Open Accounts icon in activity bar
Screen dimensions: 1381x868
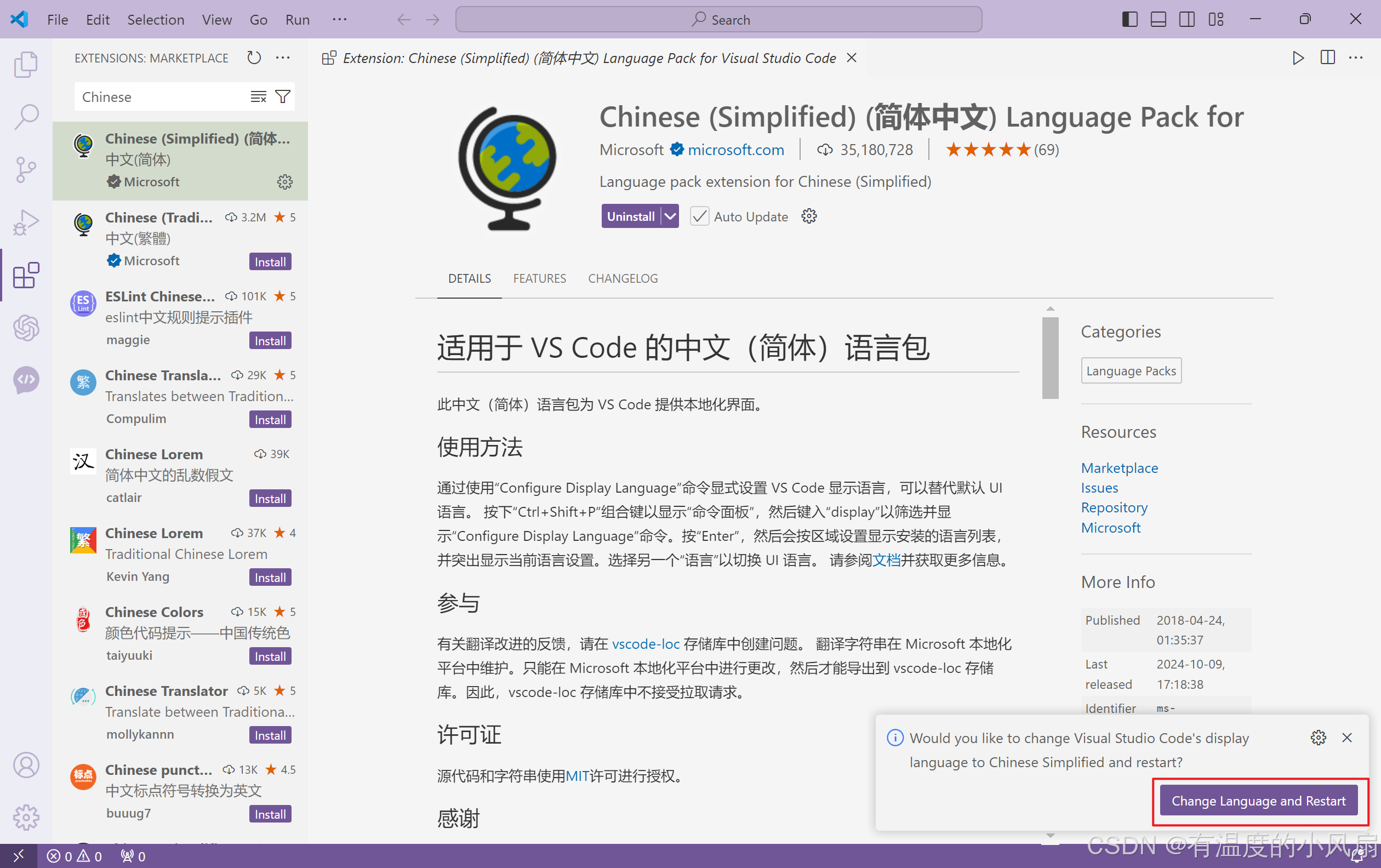(26, 765)
